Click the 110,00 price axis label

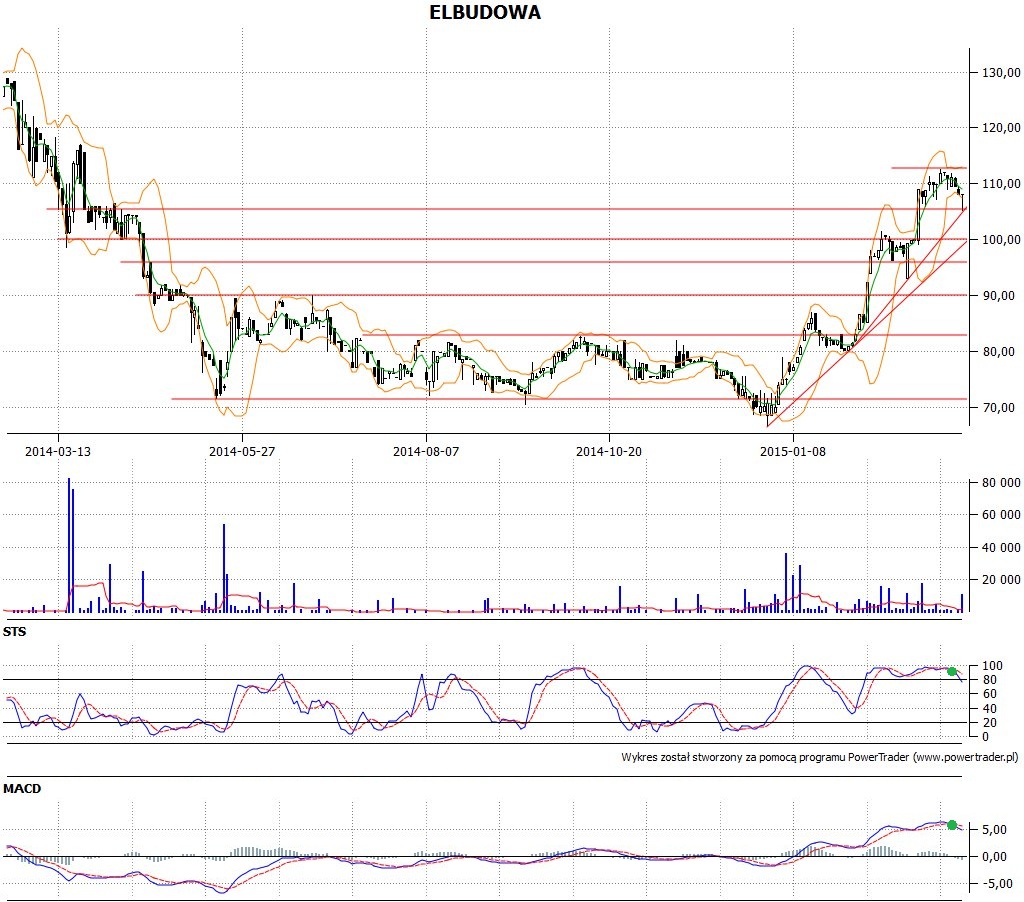coord(1001,184)
